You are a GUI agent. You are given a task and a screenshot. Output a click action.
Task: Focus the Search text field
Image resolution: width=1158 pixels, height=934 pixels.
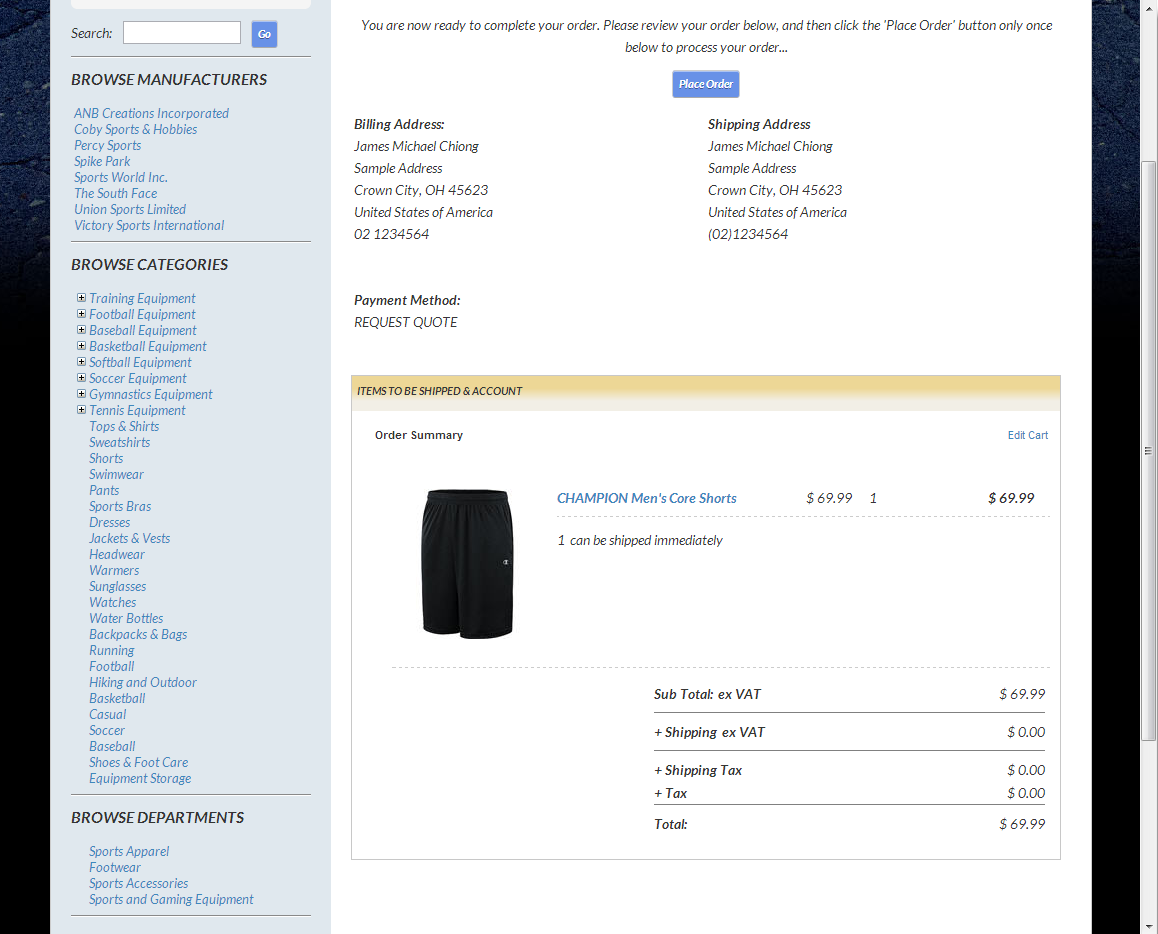click(x=181, y=33)
